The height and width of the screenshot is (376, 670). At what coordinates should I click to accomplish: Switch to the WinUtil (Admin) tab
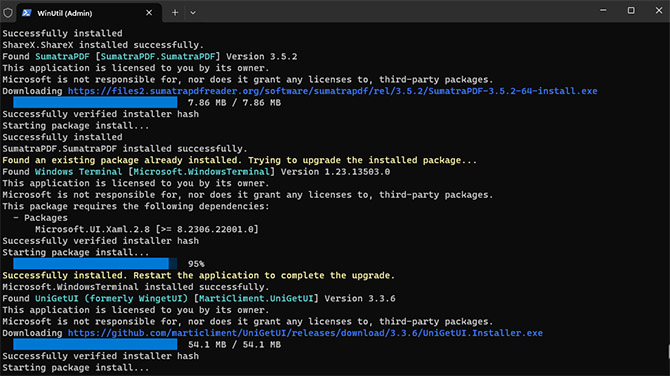(89, 13)
